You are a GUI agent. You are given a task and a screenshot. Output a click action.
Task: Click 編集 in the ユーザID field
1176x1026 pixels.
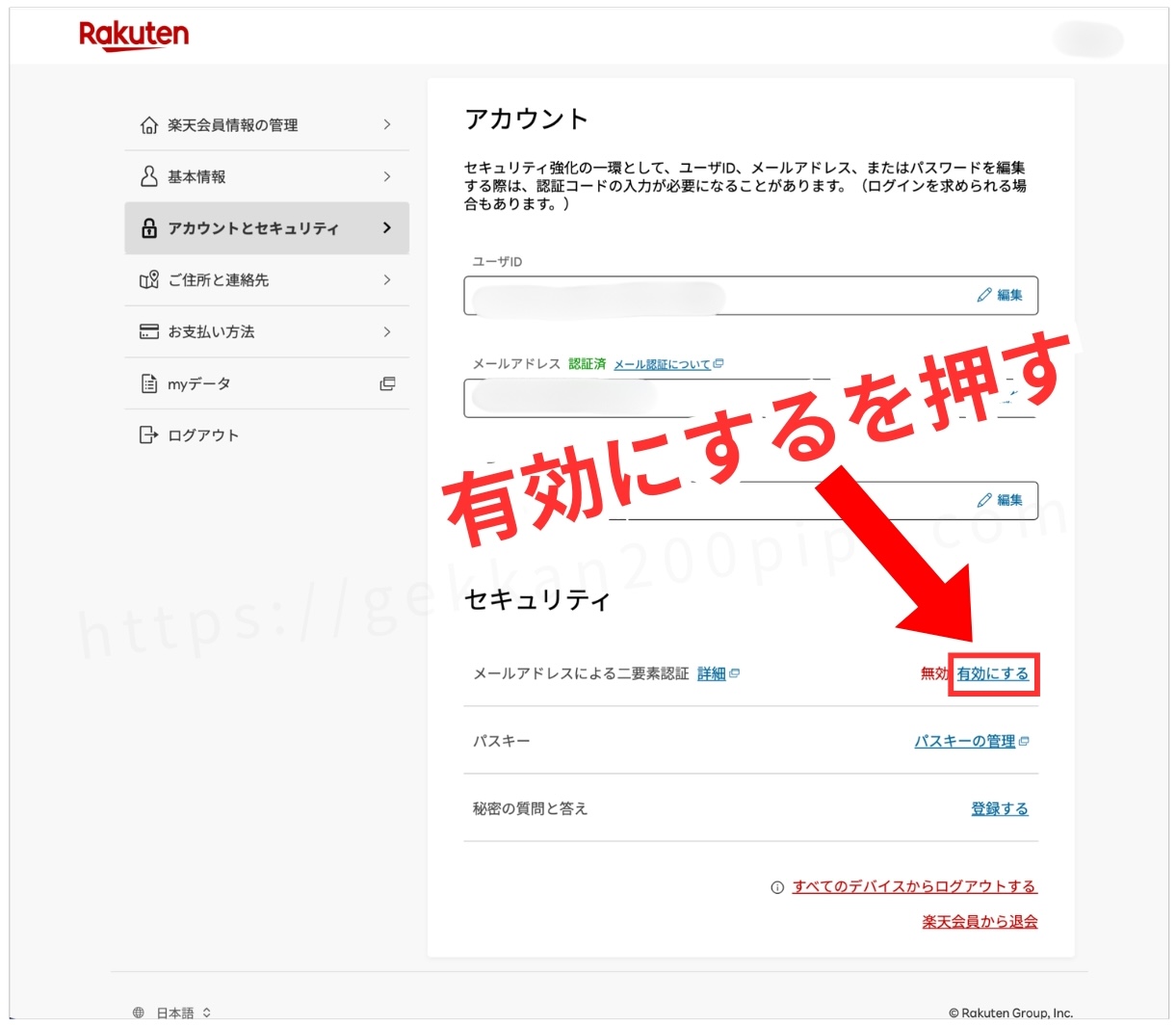(1000, 295)
